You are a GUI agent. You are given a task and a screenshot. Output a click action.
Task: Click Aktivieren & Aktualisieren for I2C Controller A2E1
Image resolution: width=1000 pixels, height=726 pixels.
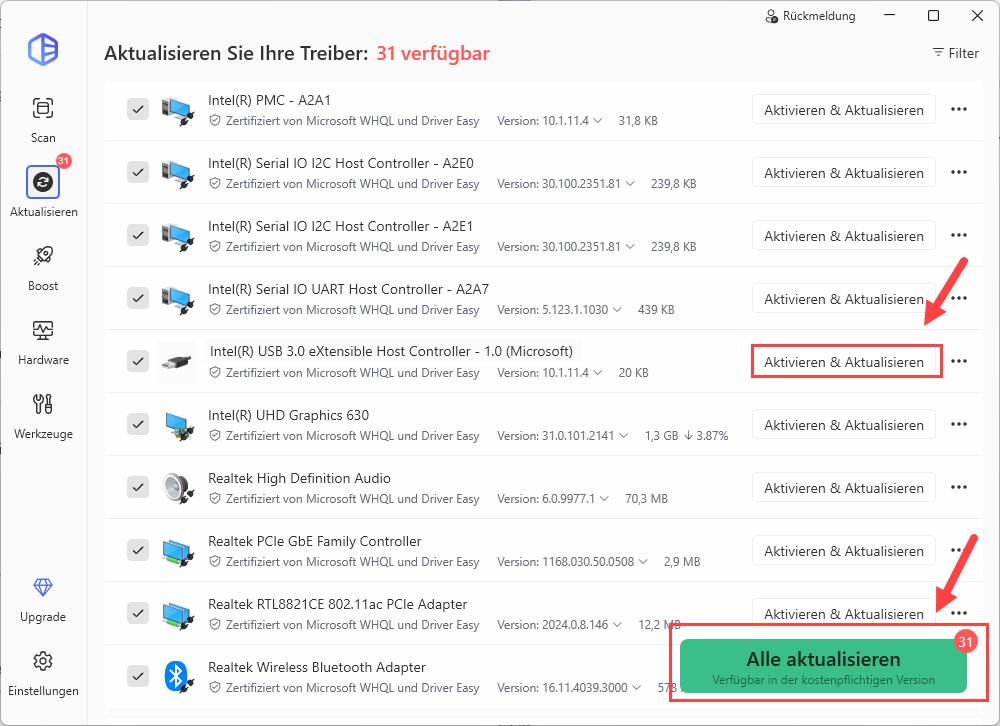click(844, 236)
